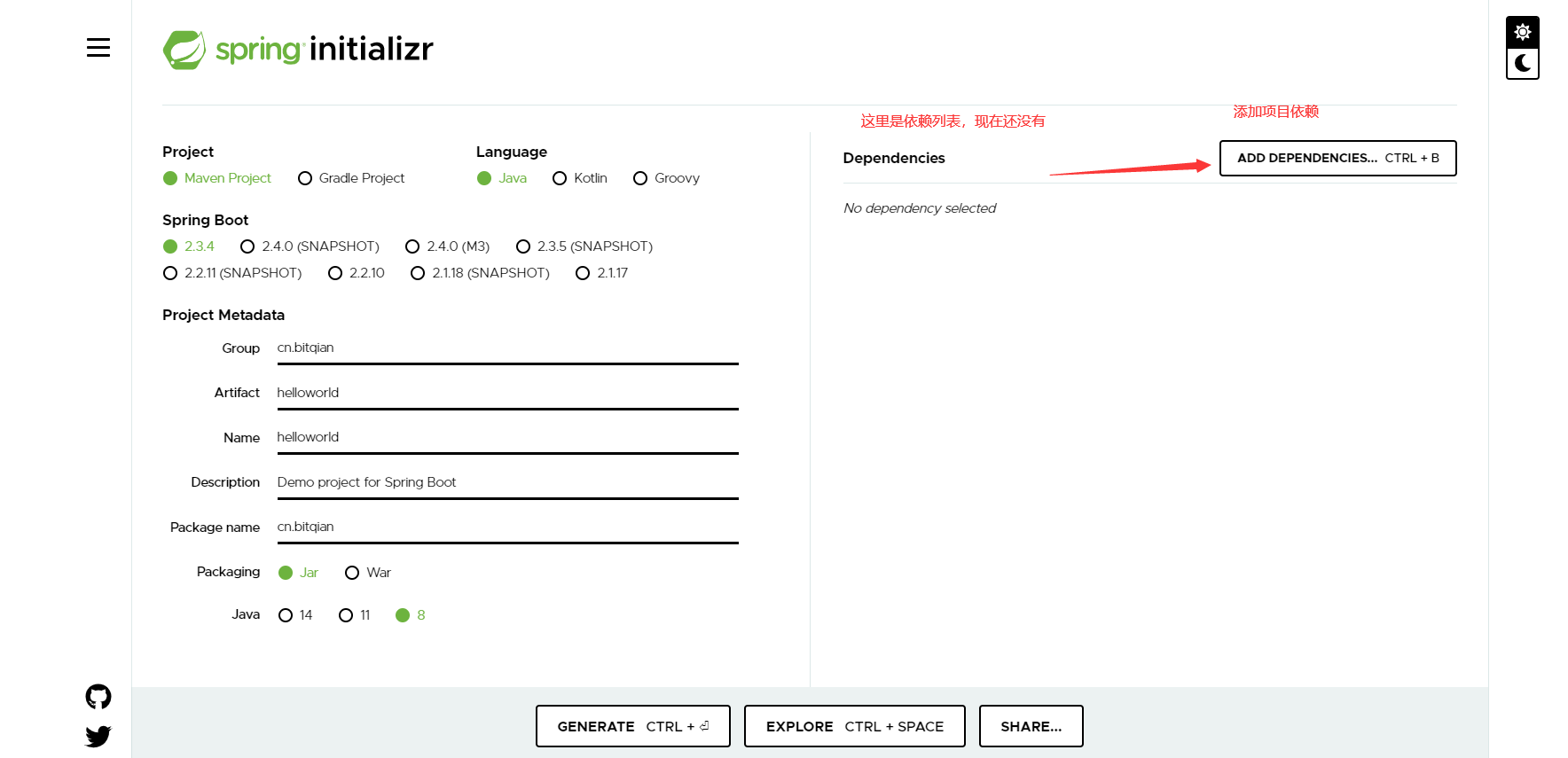
Task: Select Spring Boot version 2.2.10
Action: (x=357, y=273)
